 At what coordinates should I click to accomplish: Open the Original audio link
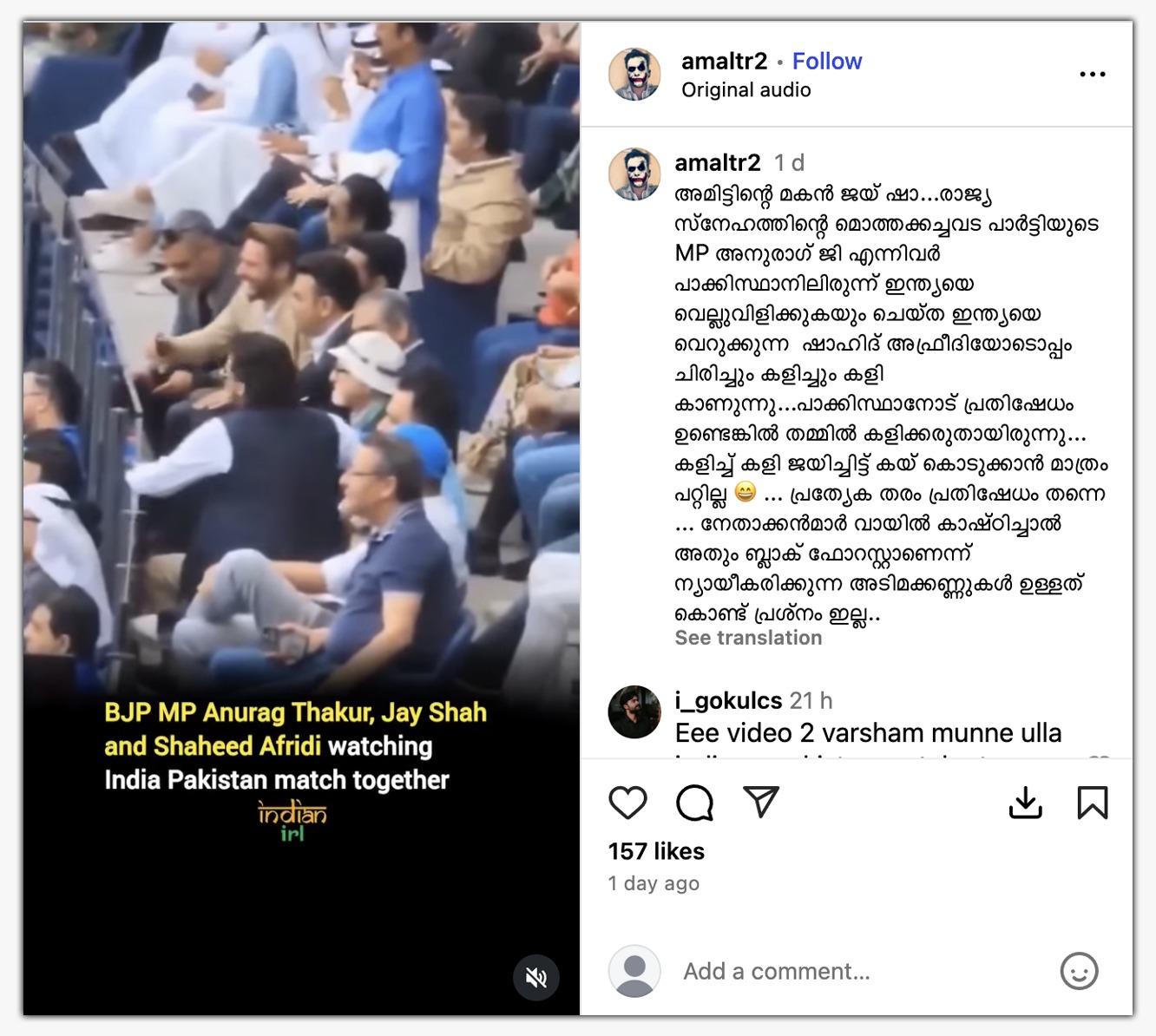point(745,90)
